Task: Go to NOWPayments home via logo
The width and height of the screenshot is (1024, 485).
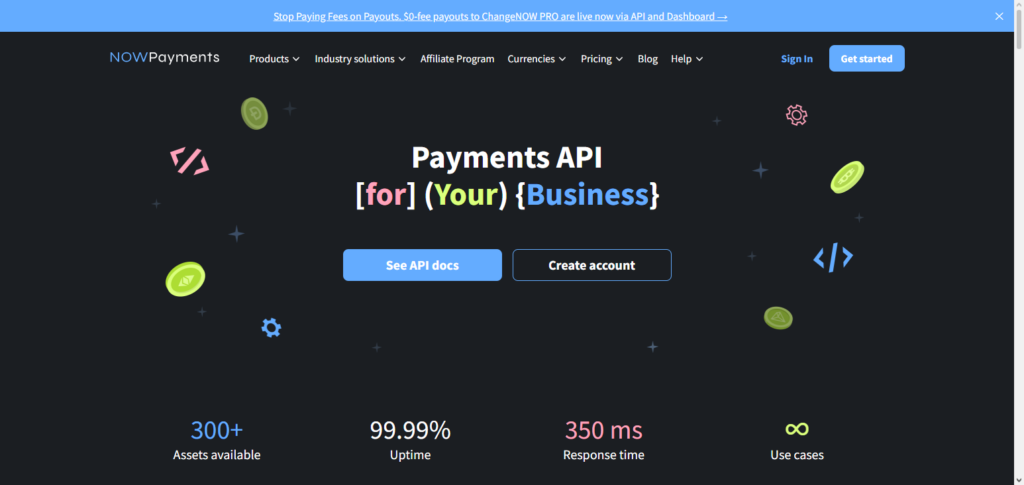Action: [x=165, y=58]
